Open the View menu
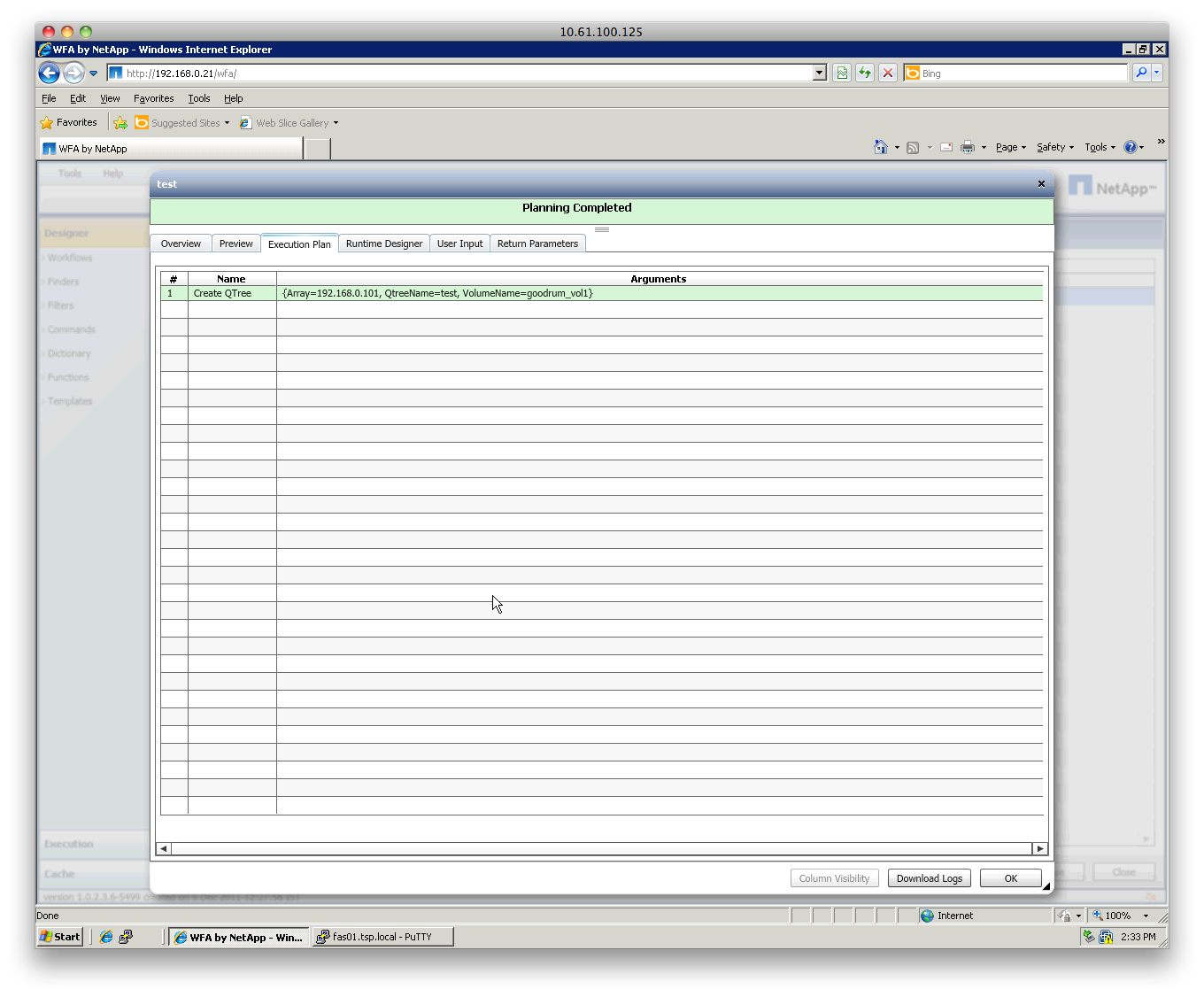The image size is (1204, 997). coord(110,98)
